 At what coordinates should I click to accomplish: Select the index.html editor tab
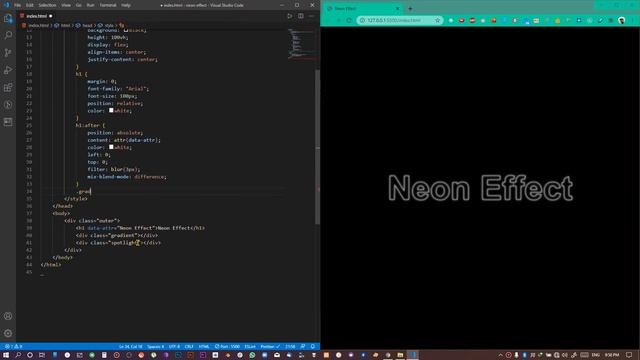(x=36, y=16)
